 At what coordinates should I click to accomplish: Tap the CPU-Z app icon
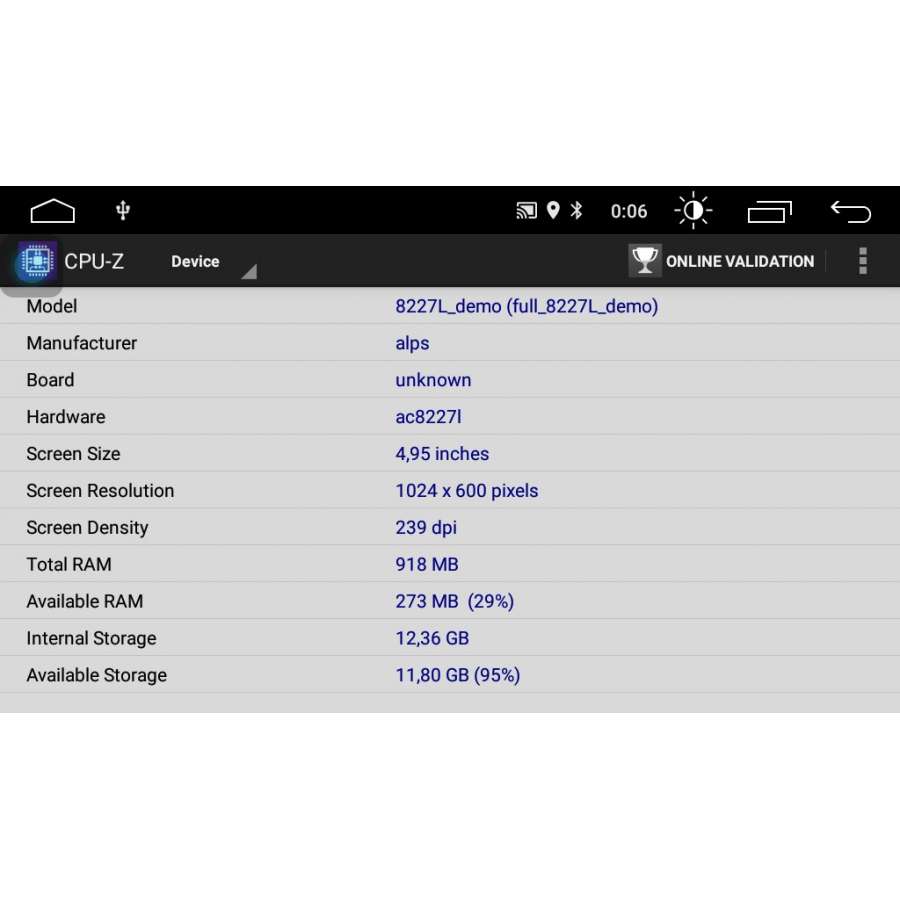[x=37, y=261]
